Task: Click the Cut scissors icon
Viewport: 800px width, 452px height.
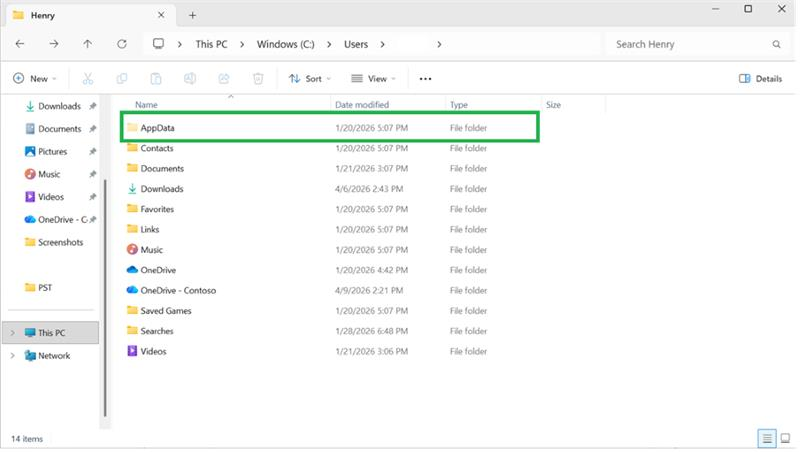Action: click(88, 79)
